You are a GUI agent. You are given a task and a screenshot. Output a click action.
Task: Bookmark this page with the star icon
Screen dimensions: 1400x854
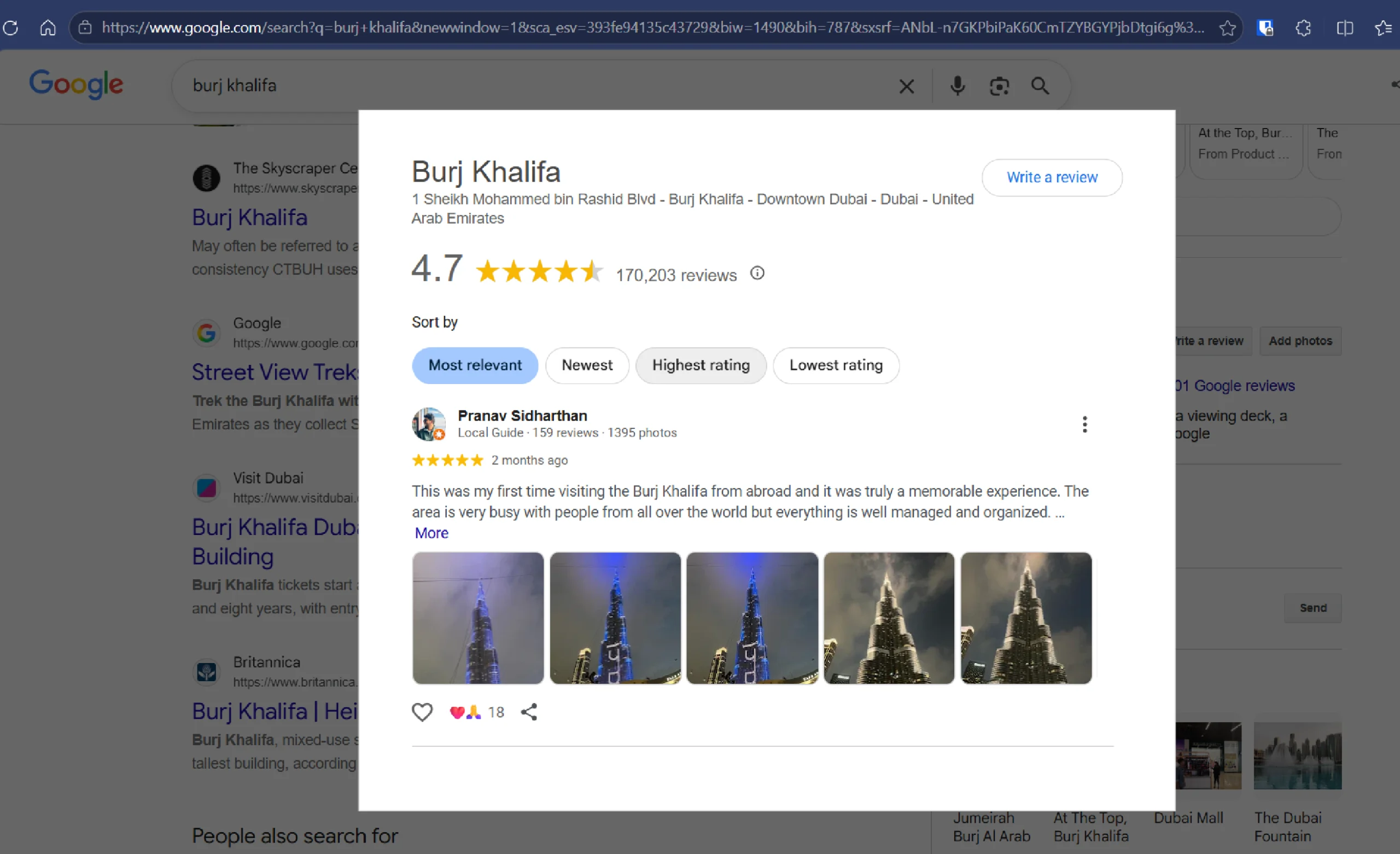[x=1227, y=27]
